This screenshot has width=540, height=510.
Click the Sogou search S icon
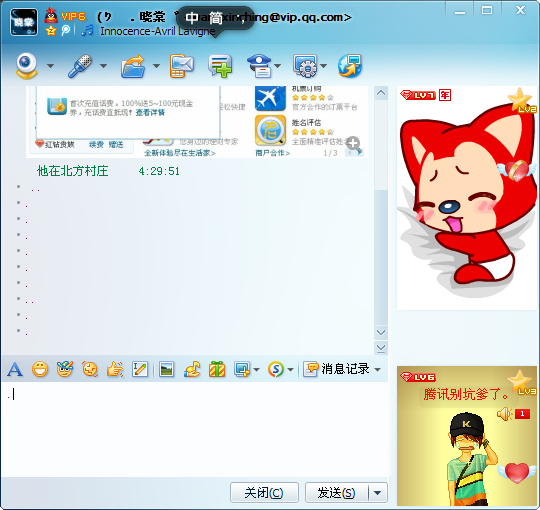[276, 370]
